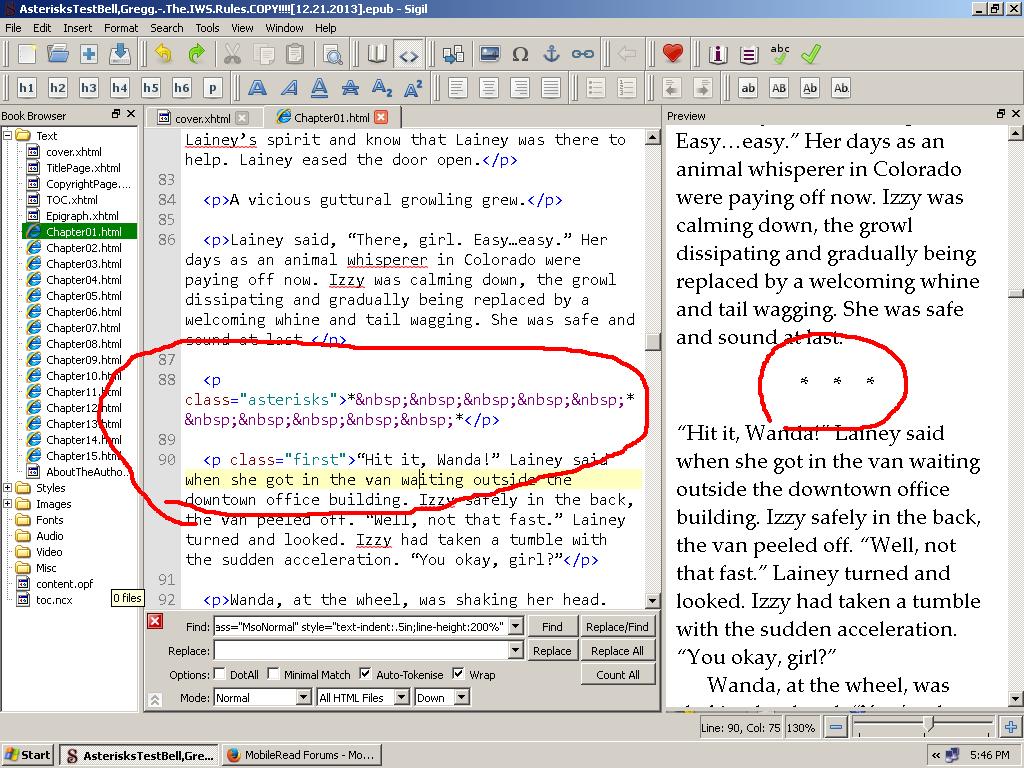Toggle the Minimal Match checkbox
The image size is (1024, 768).
point(274,675)
